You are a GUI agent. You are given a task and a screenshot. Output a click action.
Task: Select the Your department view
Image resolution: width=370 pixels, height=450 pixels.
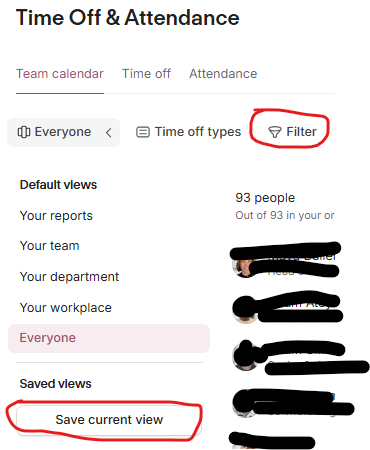[x=69, y=277]
